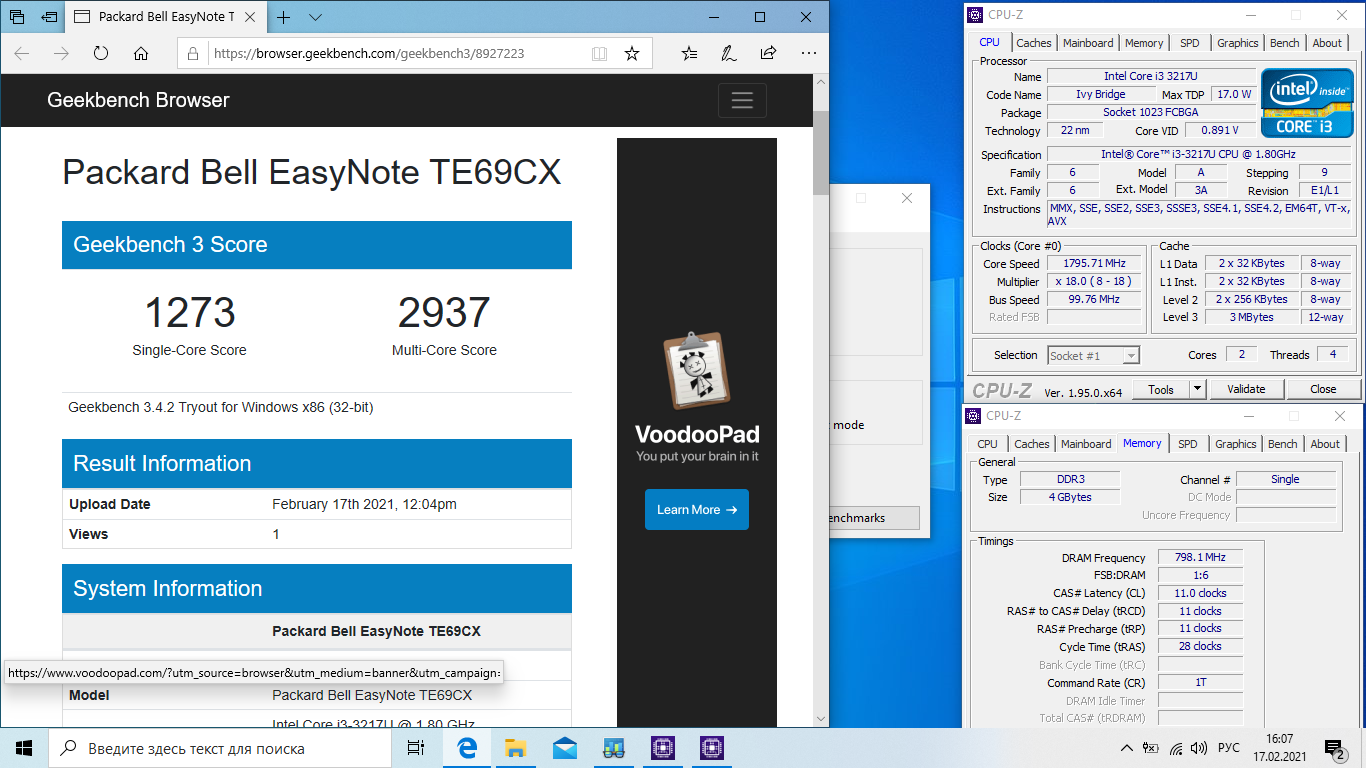Image resolution: width=1366 pixels, height=768 pixels.
Task: Select SPD tab in top CPU-Z window
Action: click(1189, 43)
